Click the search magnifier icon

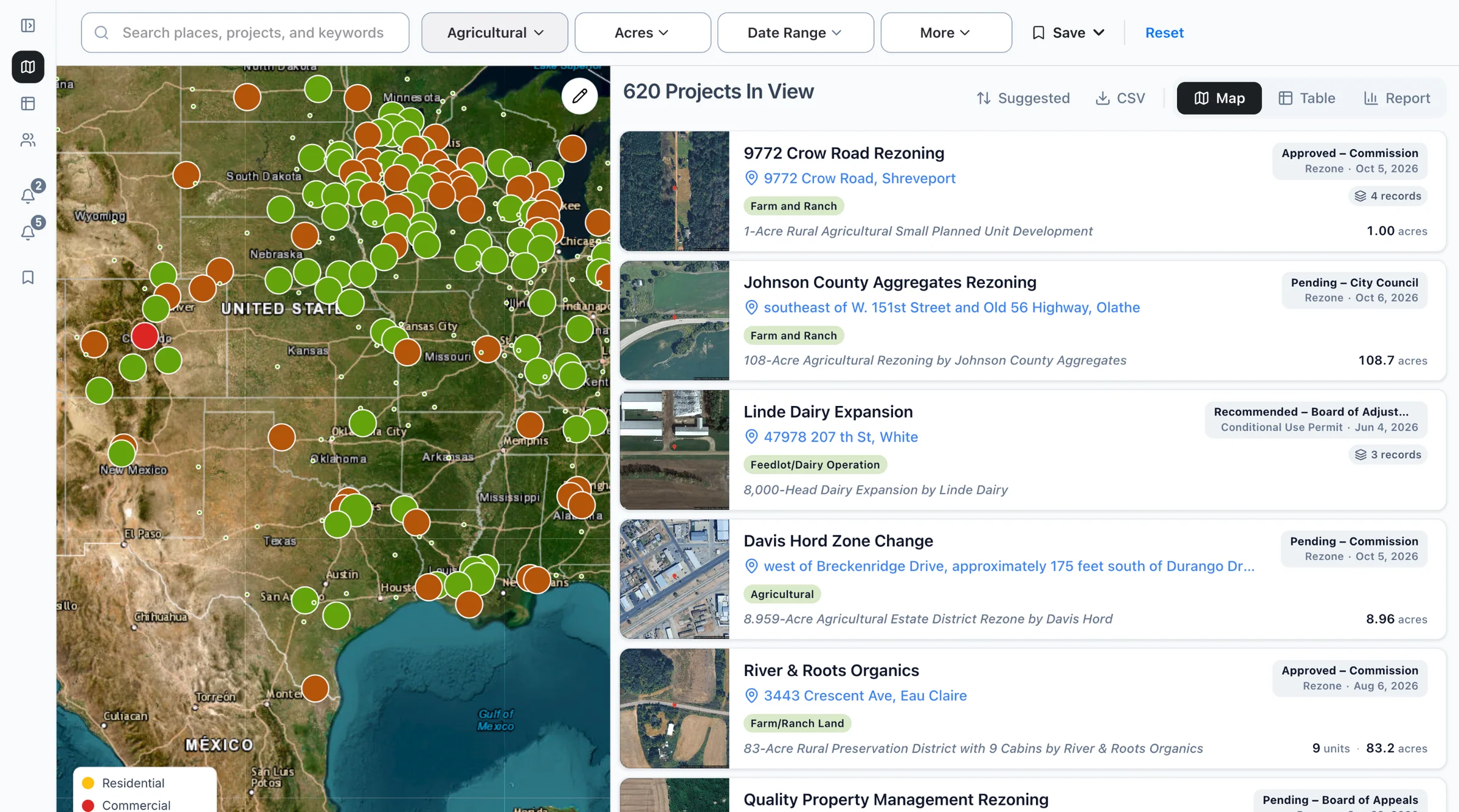102,32
